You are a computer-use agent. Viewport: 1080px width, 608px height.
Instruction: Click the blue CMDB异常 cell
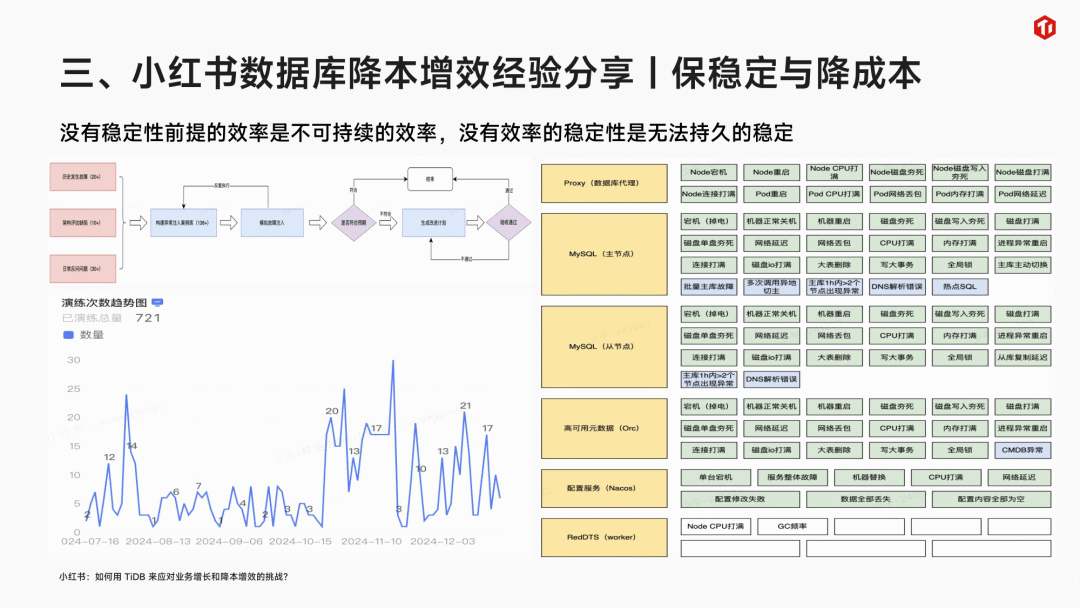(1023, 450)
